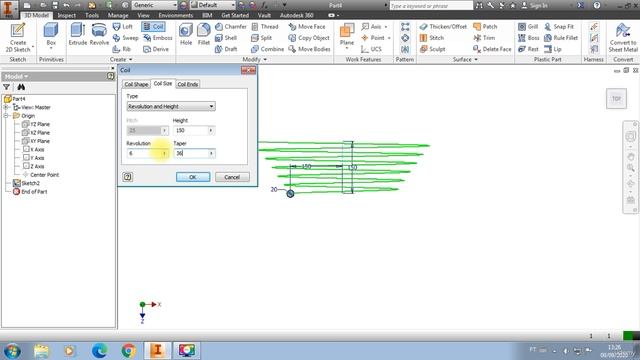Click the Split tool
The height and width of the screenshot is (360, 640).
point(262,38)
